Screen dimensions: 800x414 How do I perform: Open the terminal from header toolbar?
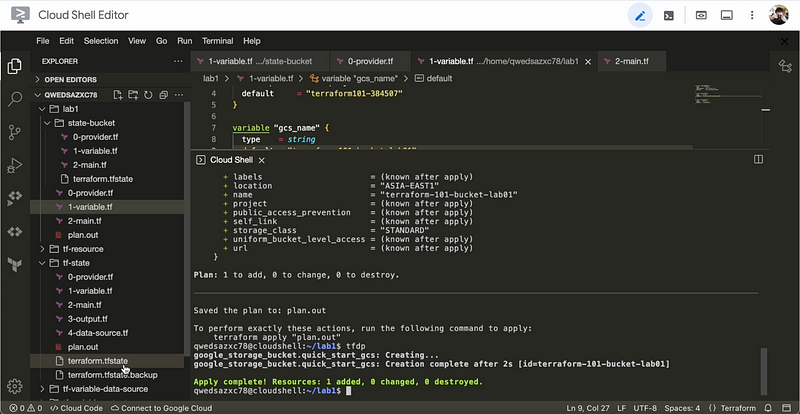click(x=668, y=15)
